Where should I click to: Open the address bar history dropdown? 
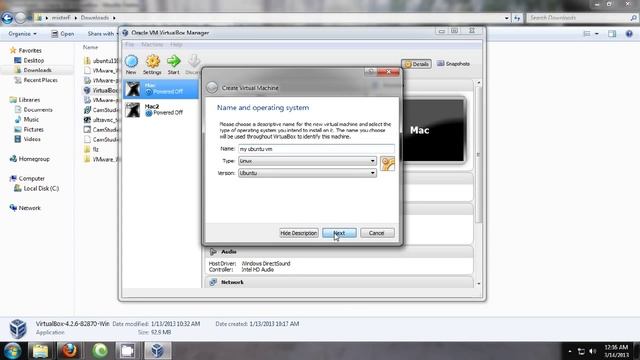coord(507,18)
